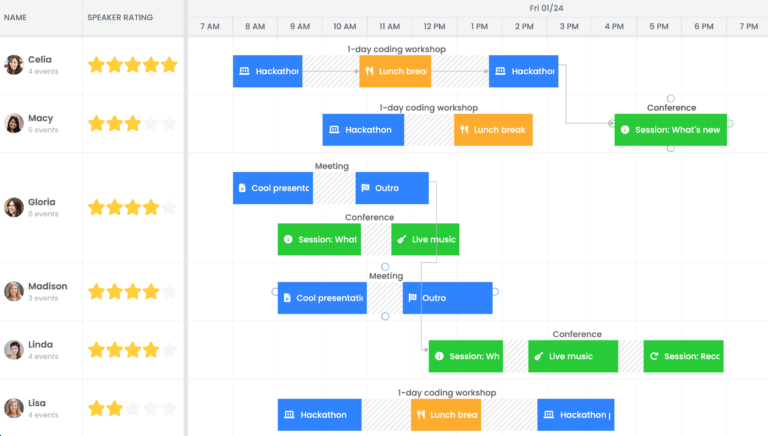Set Lisa's rating to four stars

click(151, 408)
